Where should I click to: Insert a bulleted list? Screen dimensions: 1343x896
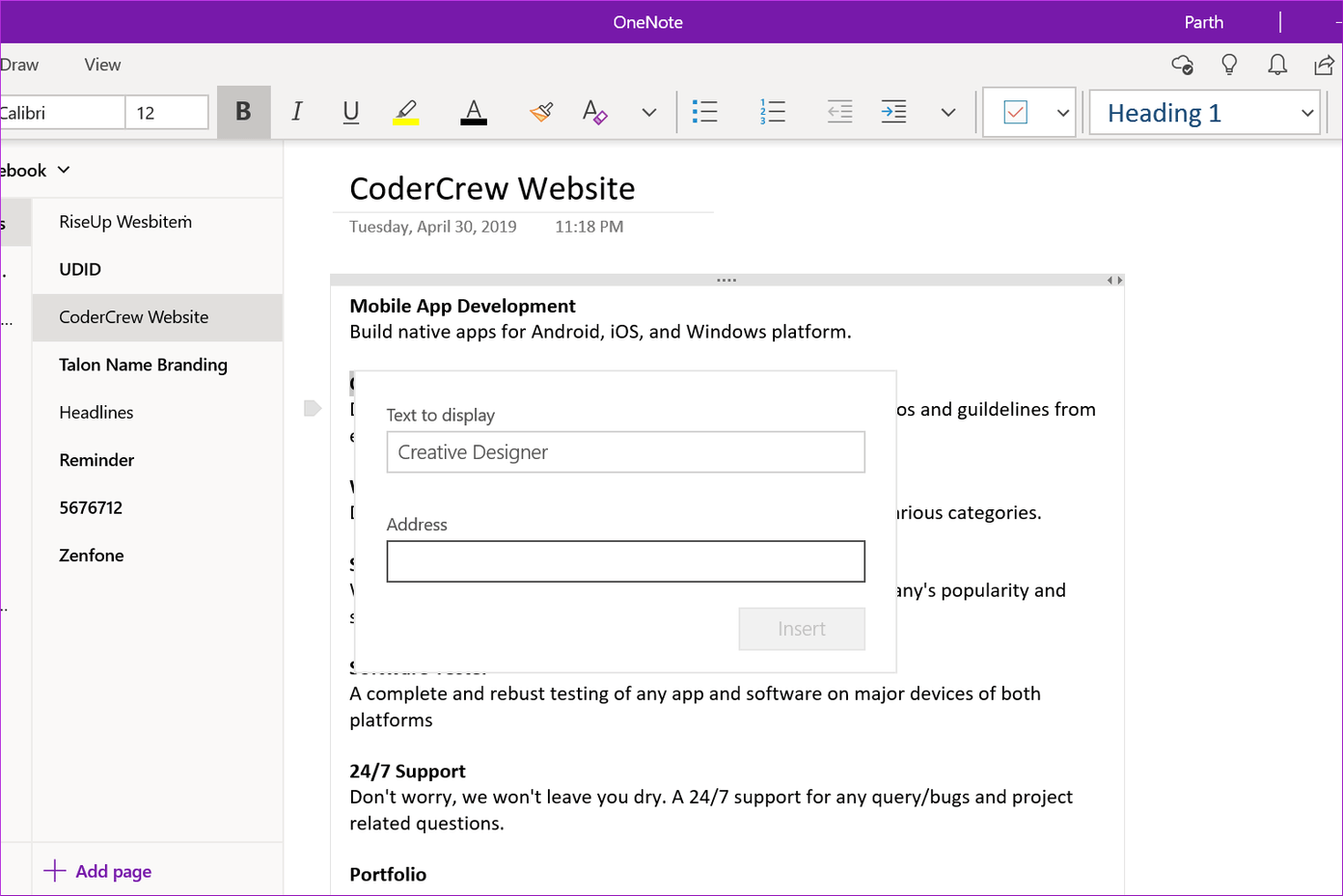(705, 112)
